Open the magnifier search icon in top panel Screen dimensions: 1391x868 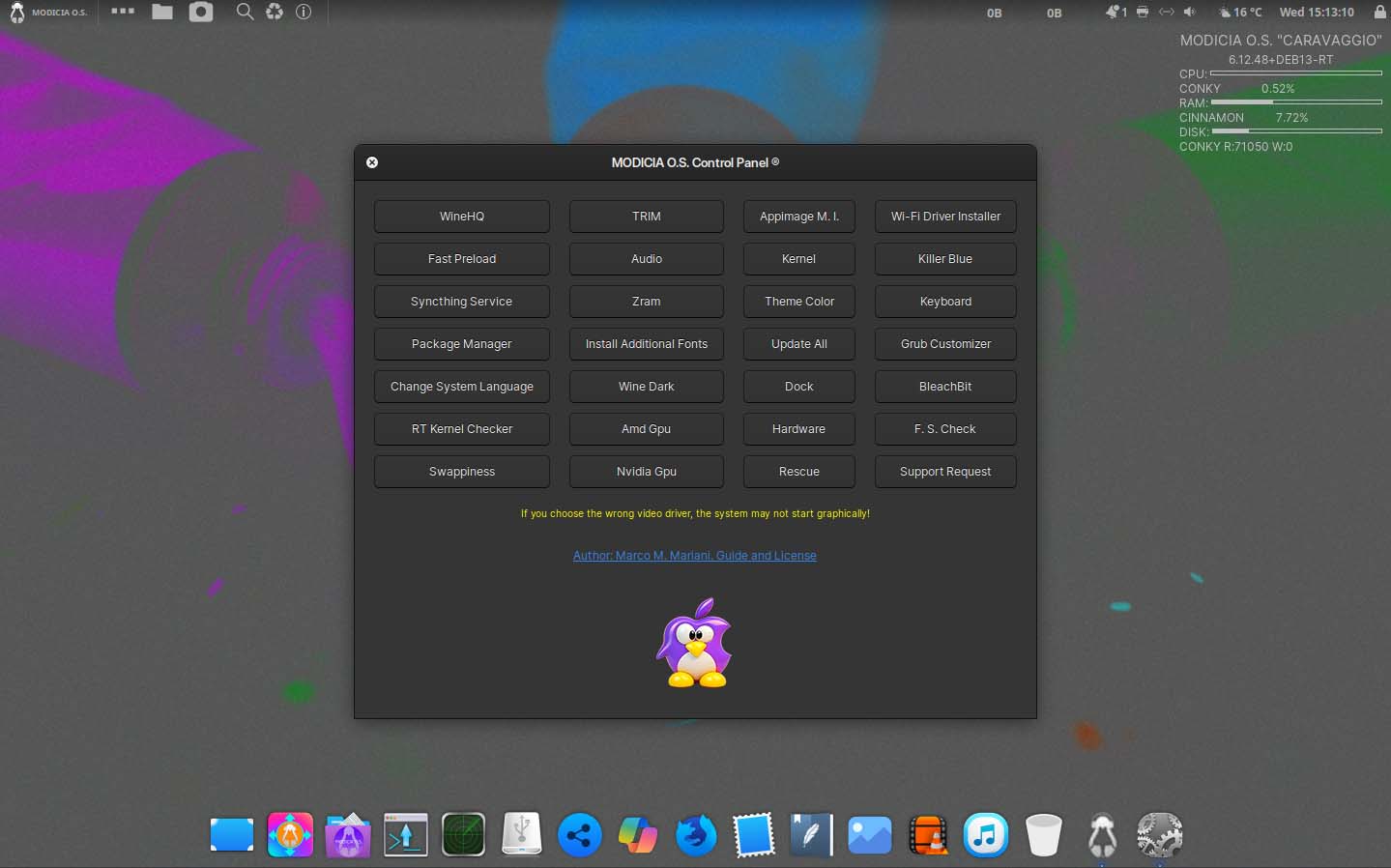246,12
